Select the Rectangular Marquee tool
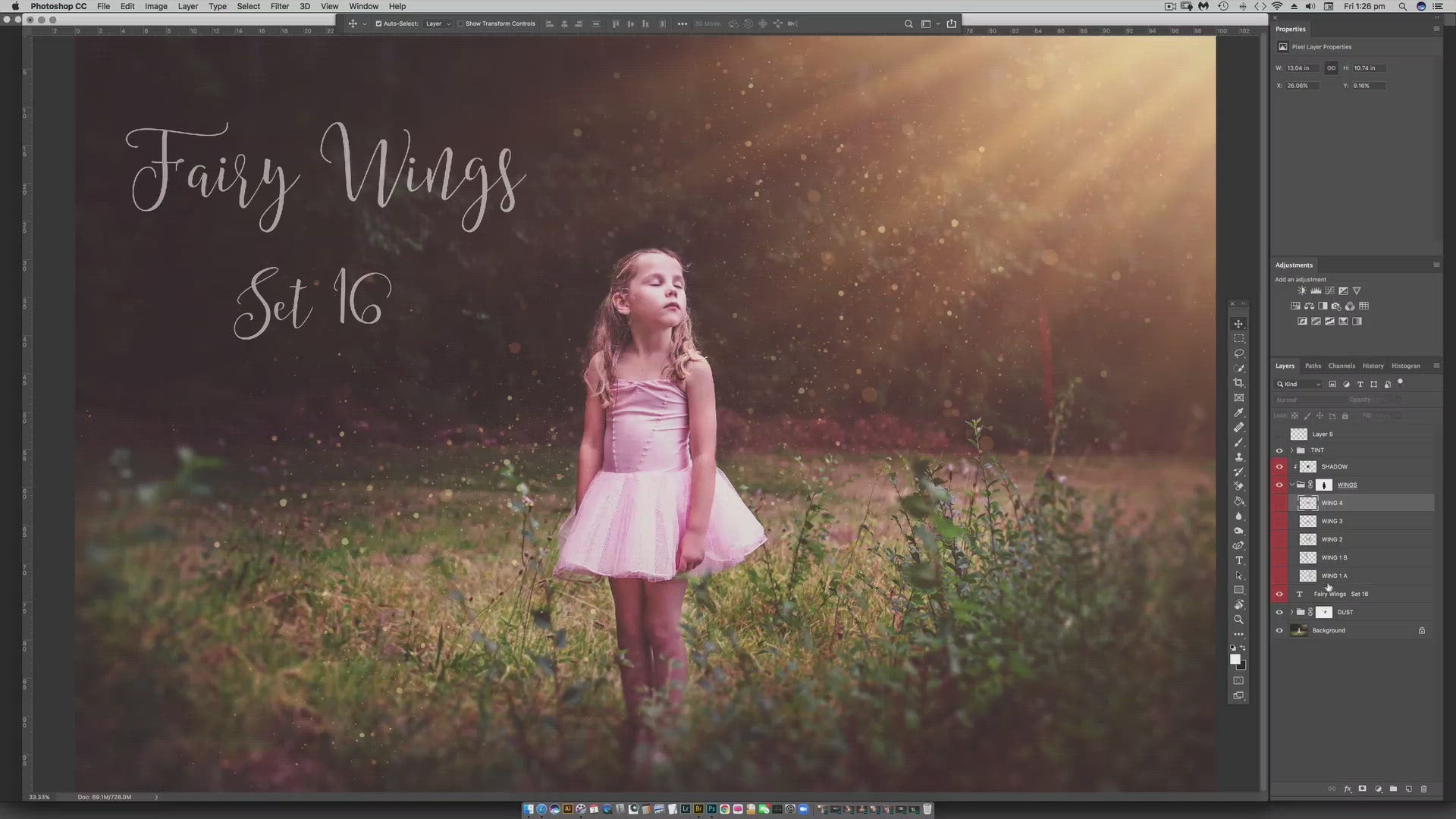 (x=1239, y=338)
